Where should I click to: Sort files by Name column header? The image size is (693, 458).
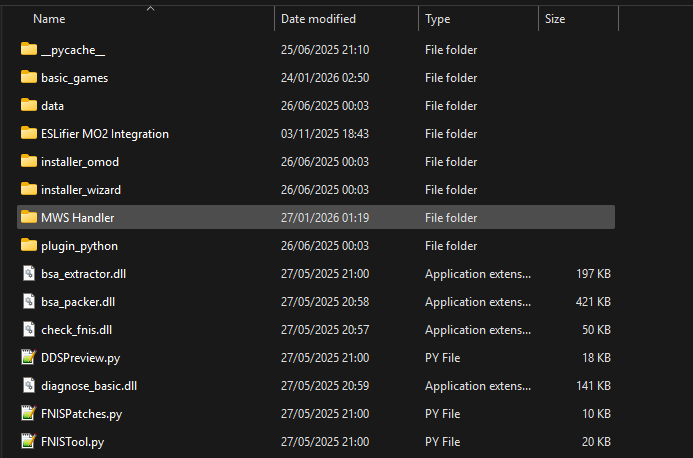(x=49, y=19)
